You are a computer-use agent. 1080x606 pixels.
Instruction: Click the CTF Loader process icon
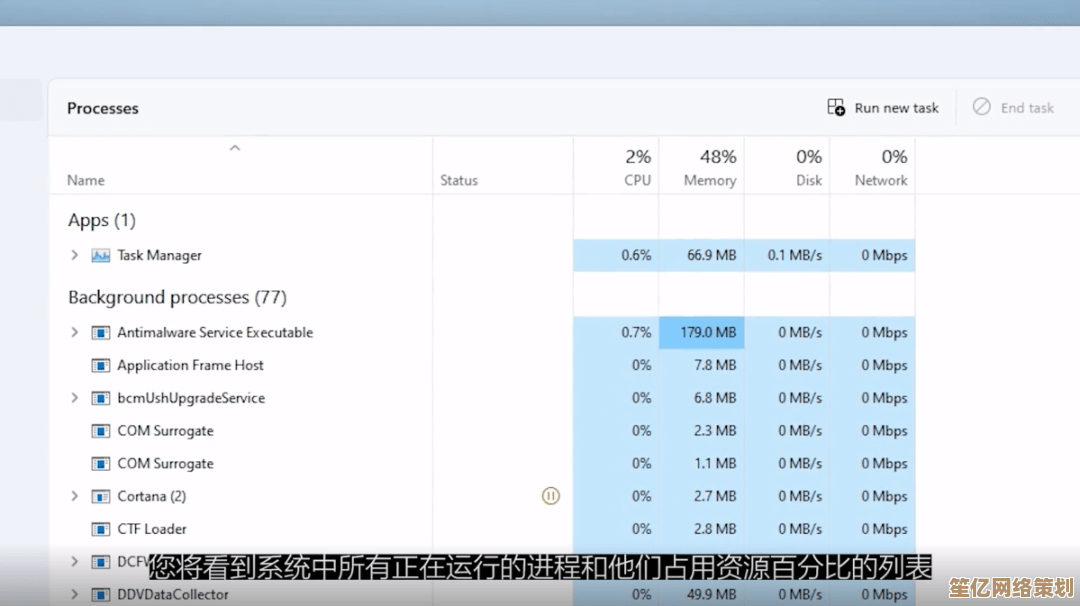coord(101,529)
